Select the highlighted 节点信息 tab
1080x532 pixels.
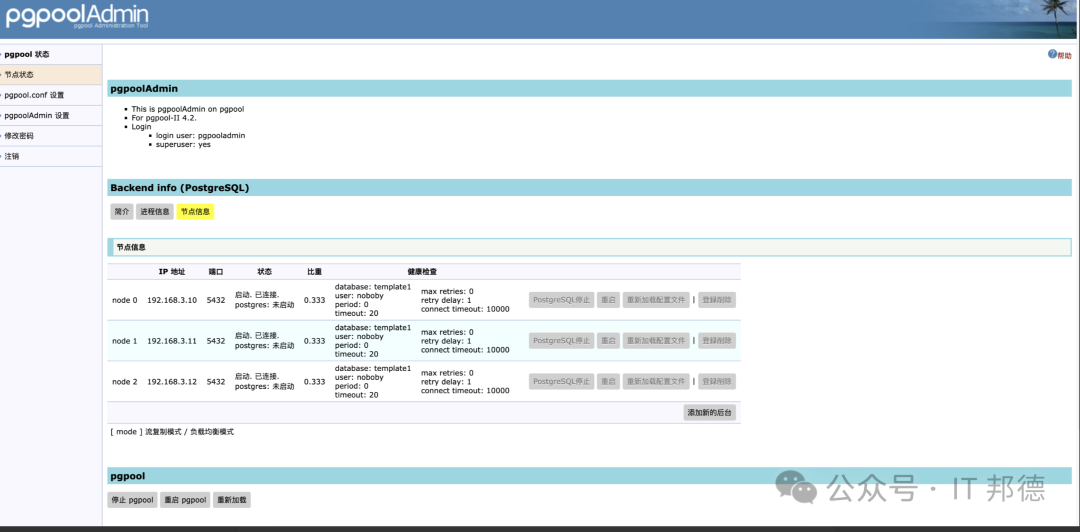pos(196,212)
